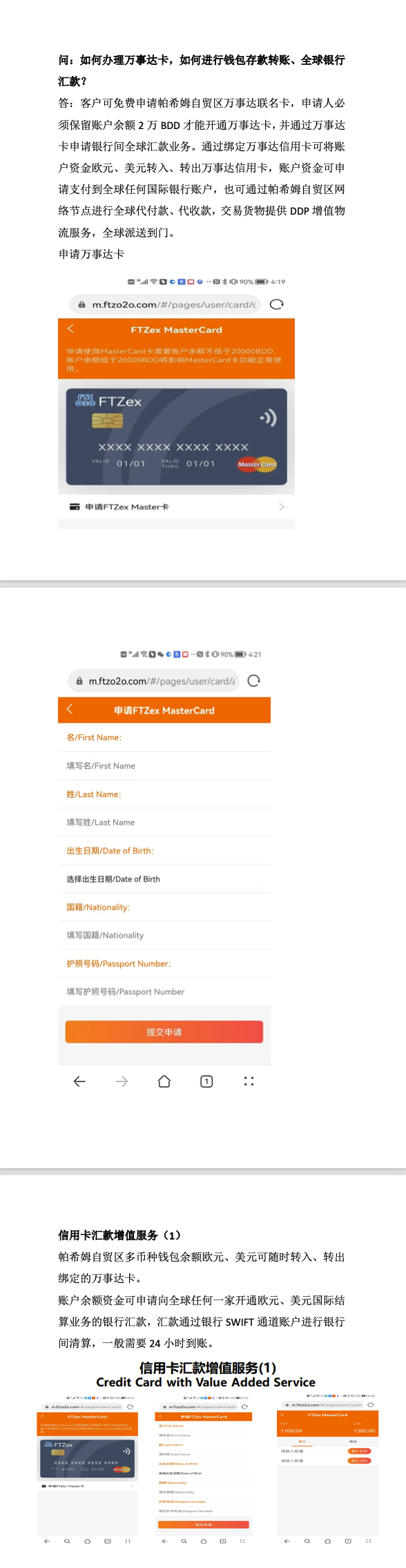Focus the 填写名/First Name field
Viewport: 406px width, 1568px height.
pos(164,766)
